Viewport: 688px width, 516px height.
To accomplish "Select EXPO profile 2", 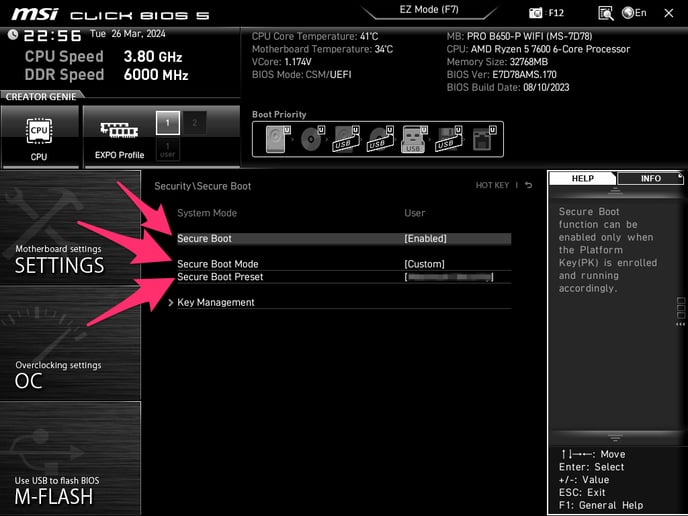I will pos(195,123).
